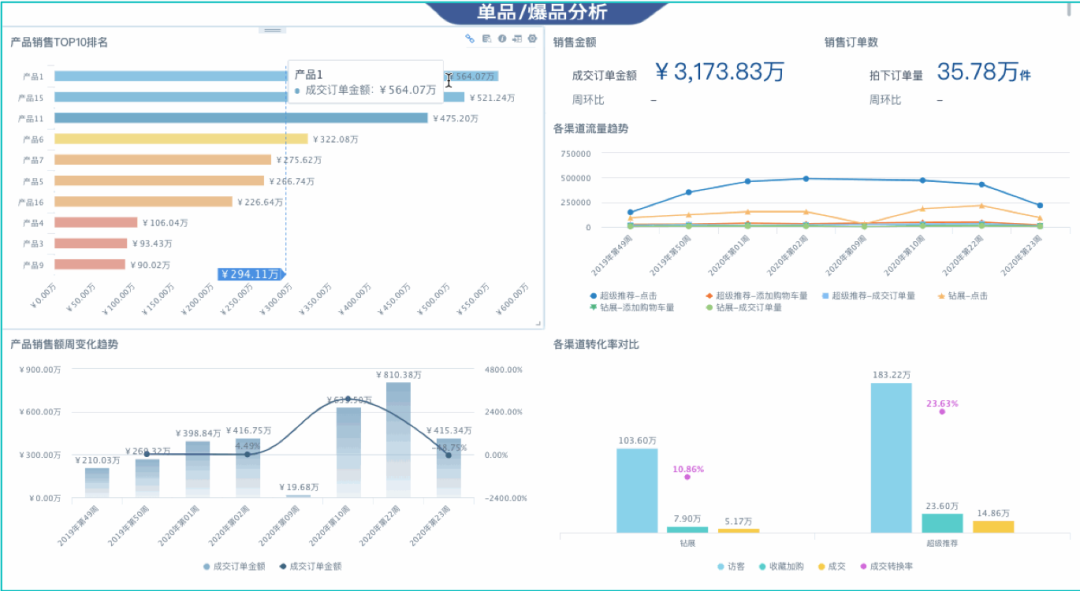Click the resize handle at TOP10 panel corner
Screen dimensions: 1080x591
coord(539,323)
